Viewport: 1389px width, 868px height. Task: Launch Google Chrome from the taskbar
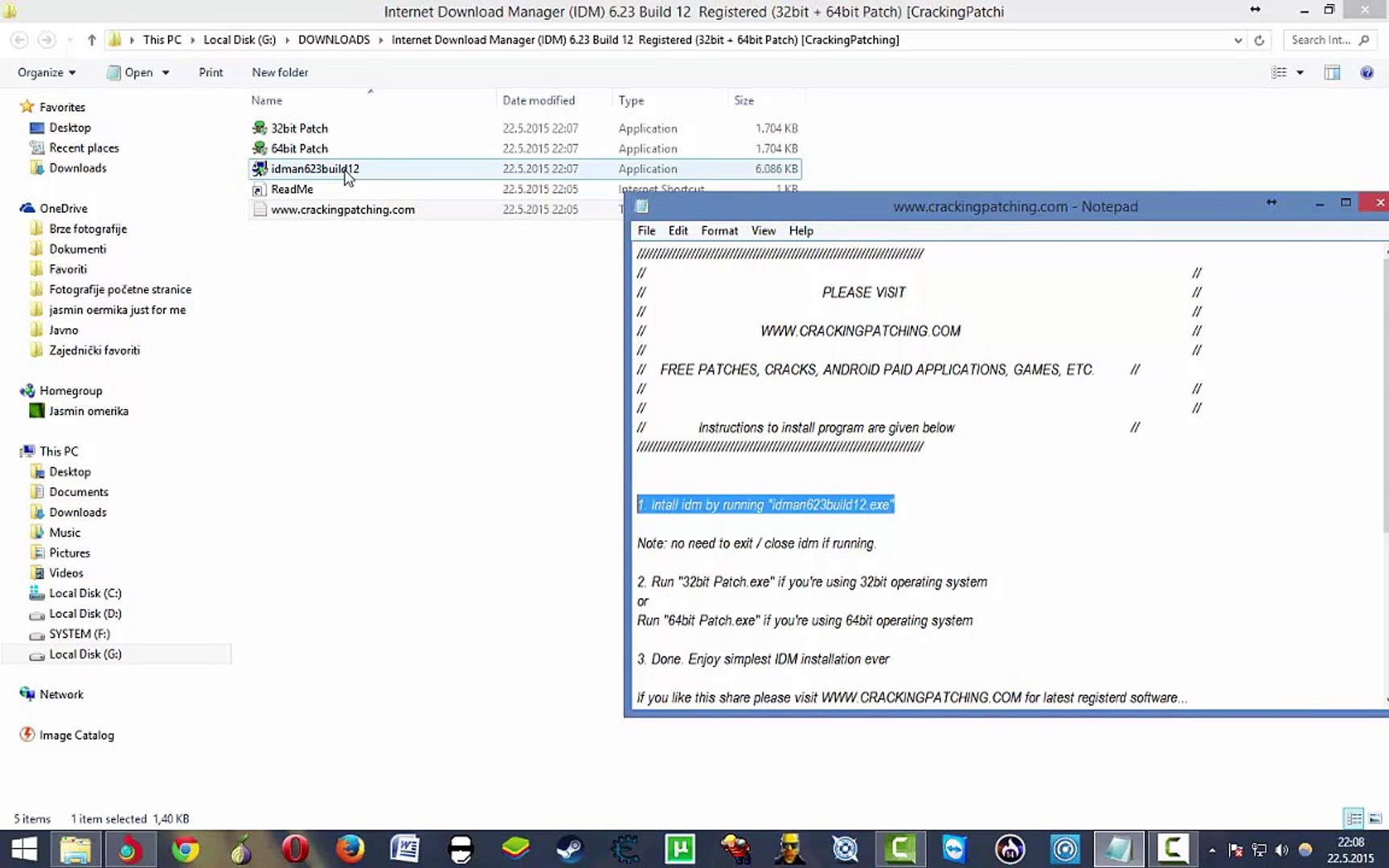185,850
